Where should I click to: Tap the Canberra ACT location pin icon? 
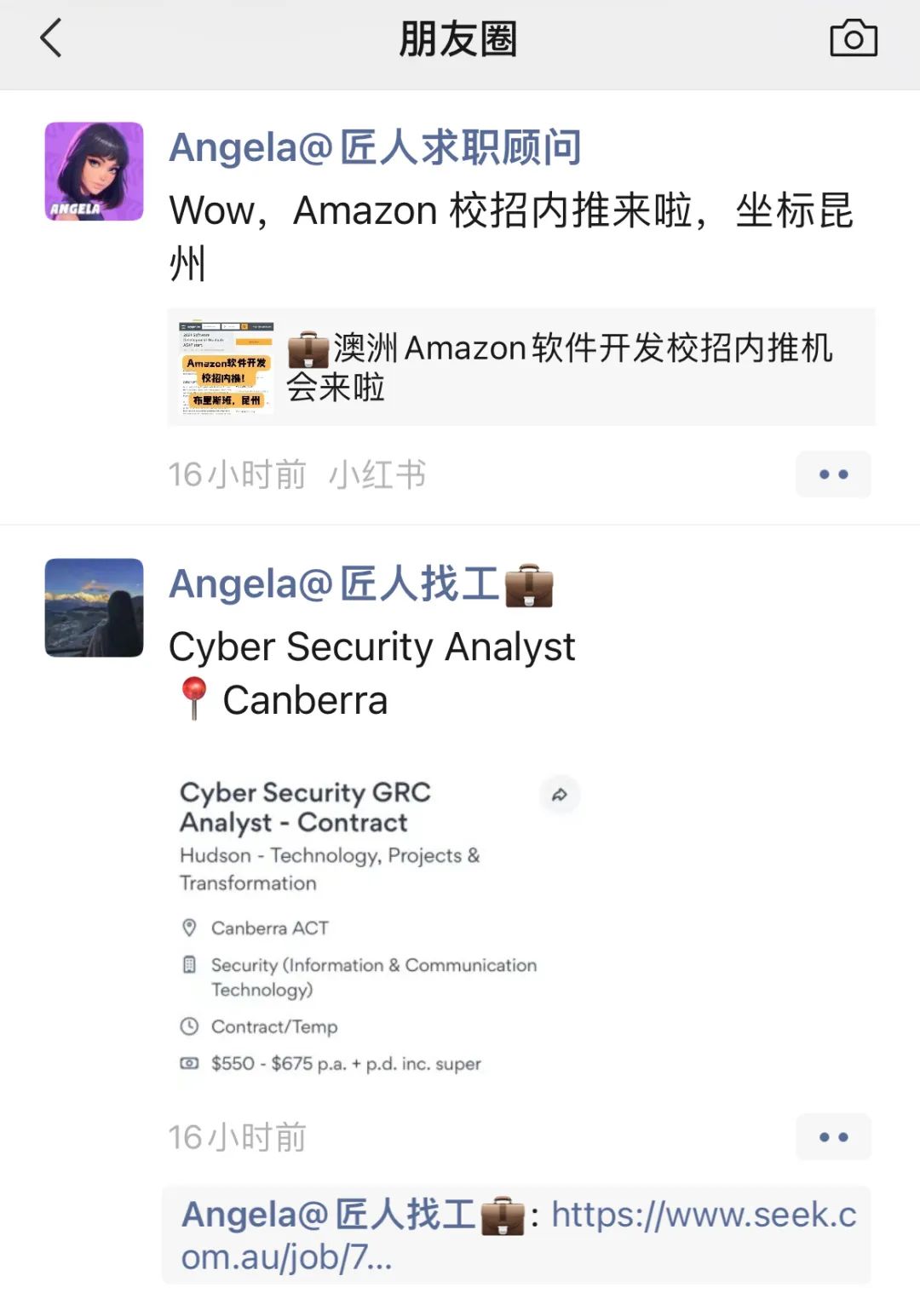coord(189,928)
